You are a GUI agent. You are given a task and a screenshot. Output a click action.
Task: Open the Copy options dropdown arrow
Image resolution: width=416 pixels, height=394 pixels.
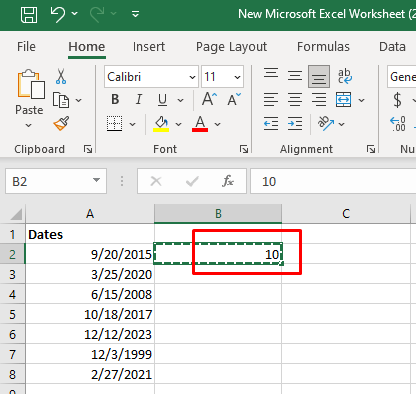pyautogui.click(x=79, y=100)
